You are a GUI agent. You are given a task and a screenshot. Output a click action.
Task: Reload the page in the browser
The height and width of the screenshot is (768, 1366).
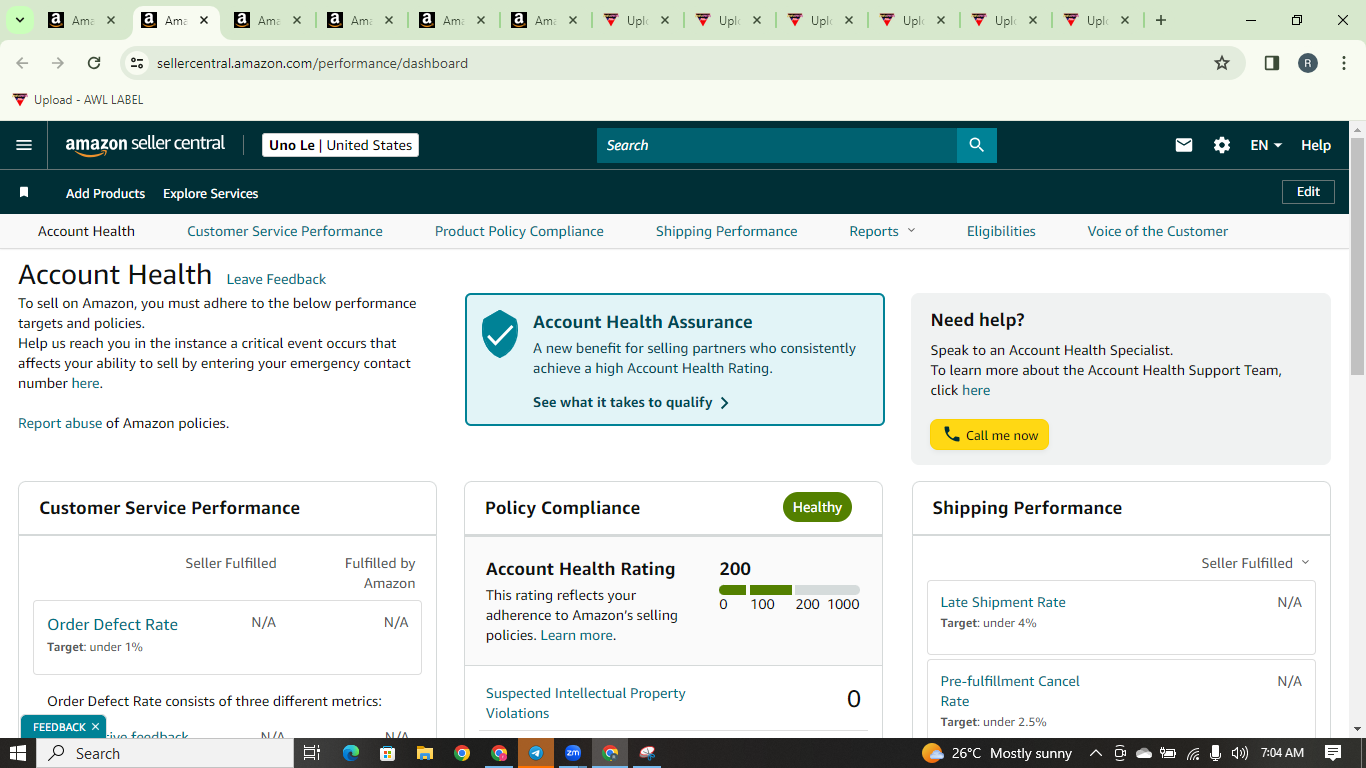94,63
